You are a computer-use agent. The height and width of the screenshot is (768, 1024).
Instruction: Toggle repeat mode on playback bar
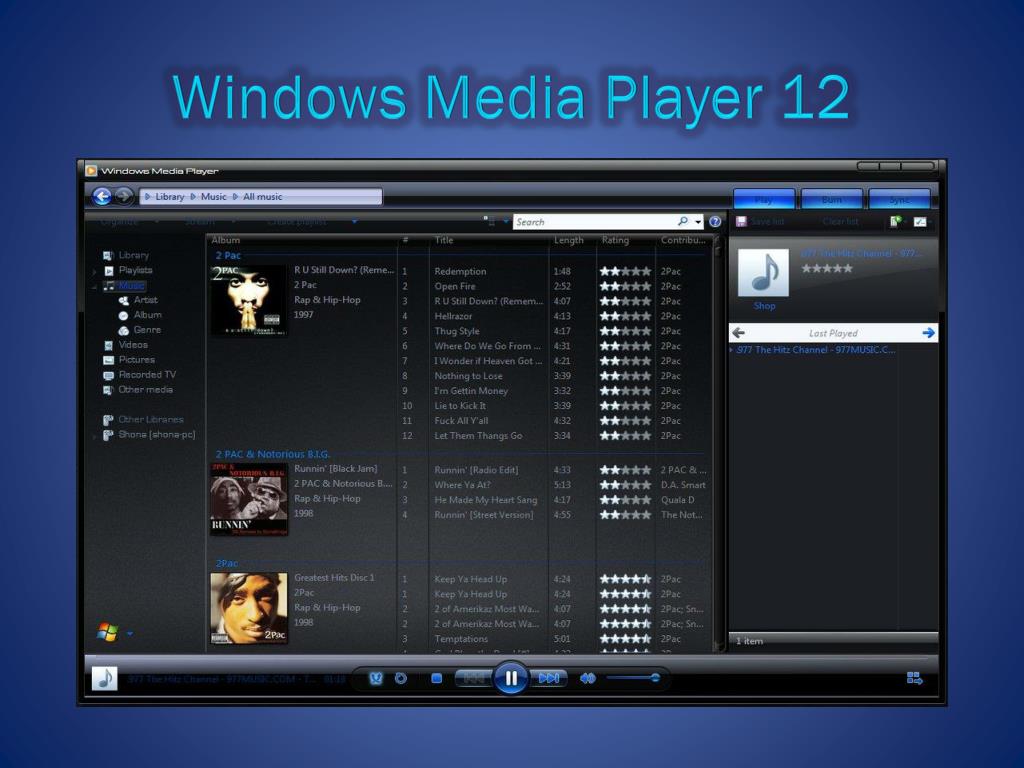[401, 679]
